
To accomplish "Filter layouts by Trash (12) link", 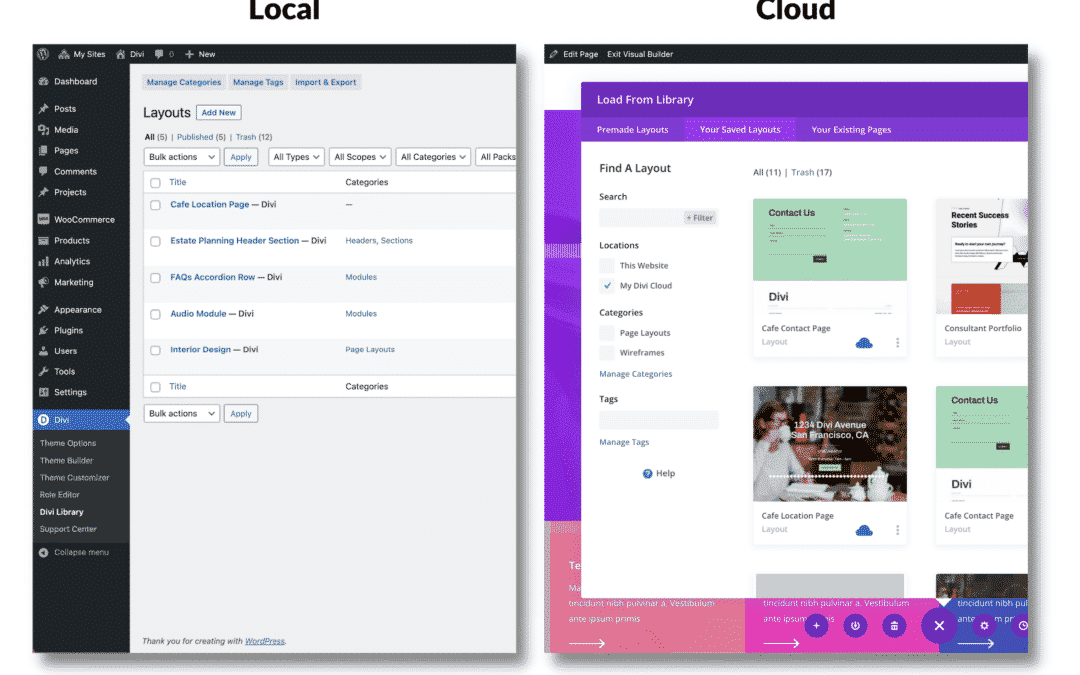I will pyautogui.click(x=253, y=137).
